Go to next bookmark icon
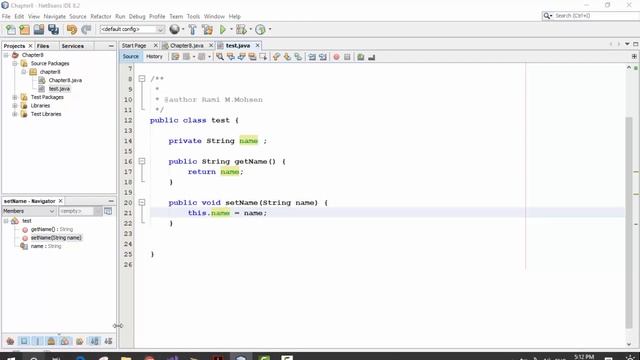Screen dimensions: 640x360 tap(287, 57)
